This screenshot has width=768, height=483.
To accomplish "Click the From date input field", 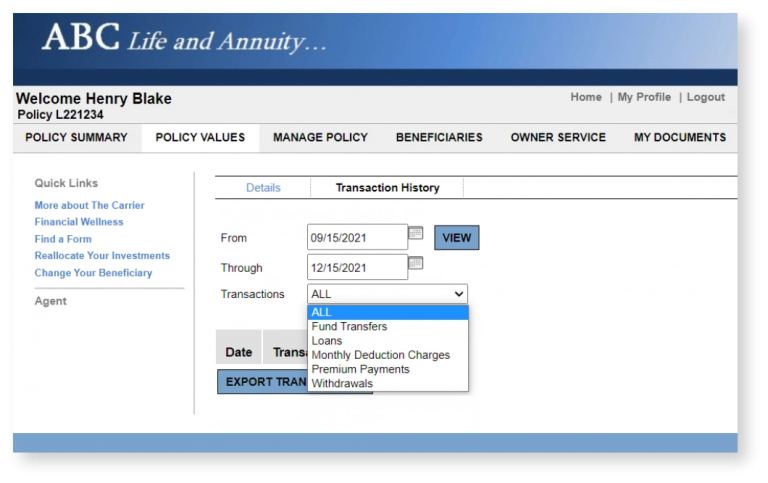I will coord(357,238).
